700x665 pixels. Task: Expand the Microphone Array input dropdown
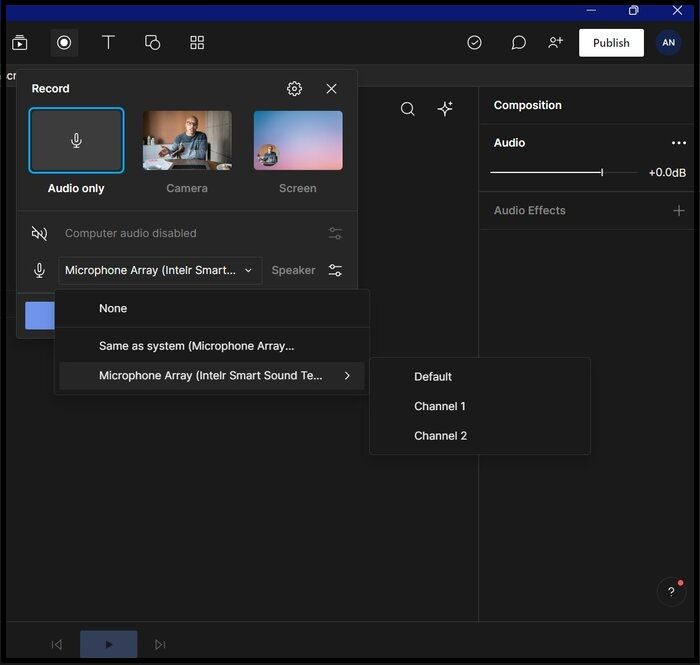tap(160, 270)
